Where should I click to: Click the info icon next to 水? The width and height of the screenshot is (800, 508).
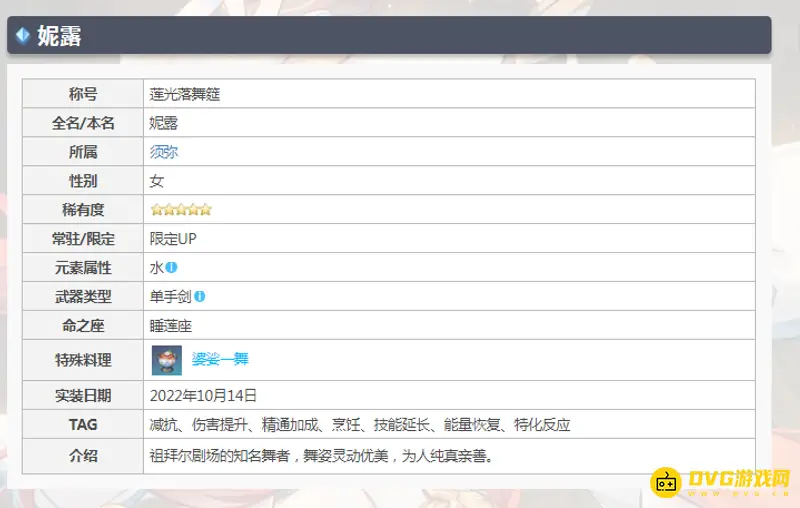tap(172, 267)
